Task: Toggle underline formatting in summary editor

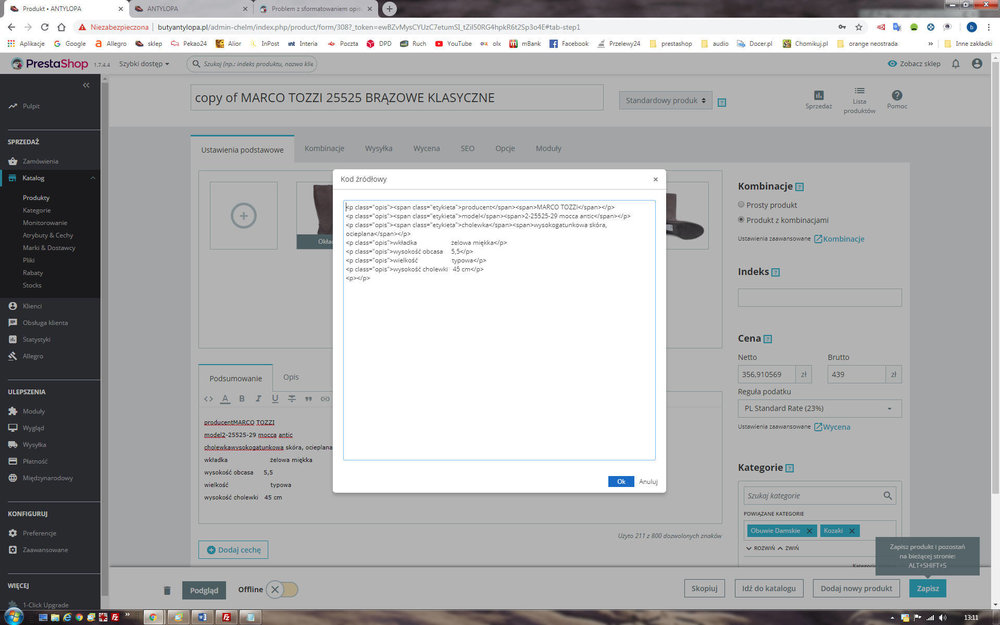Action: coord(275,399)
